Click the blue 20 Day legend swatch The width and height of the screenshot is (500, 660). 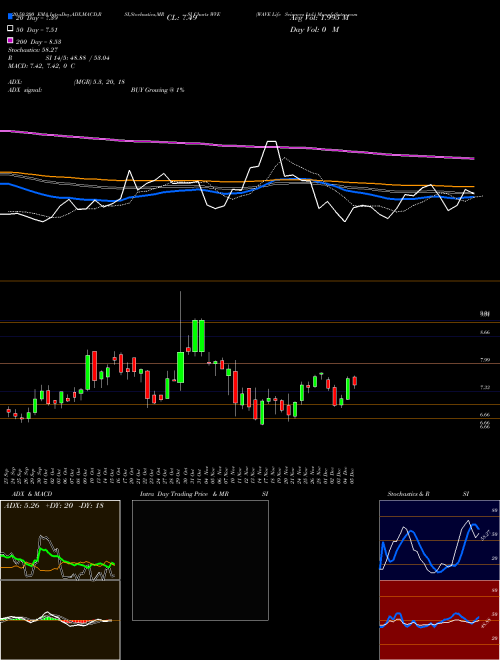pos(10,16)
